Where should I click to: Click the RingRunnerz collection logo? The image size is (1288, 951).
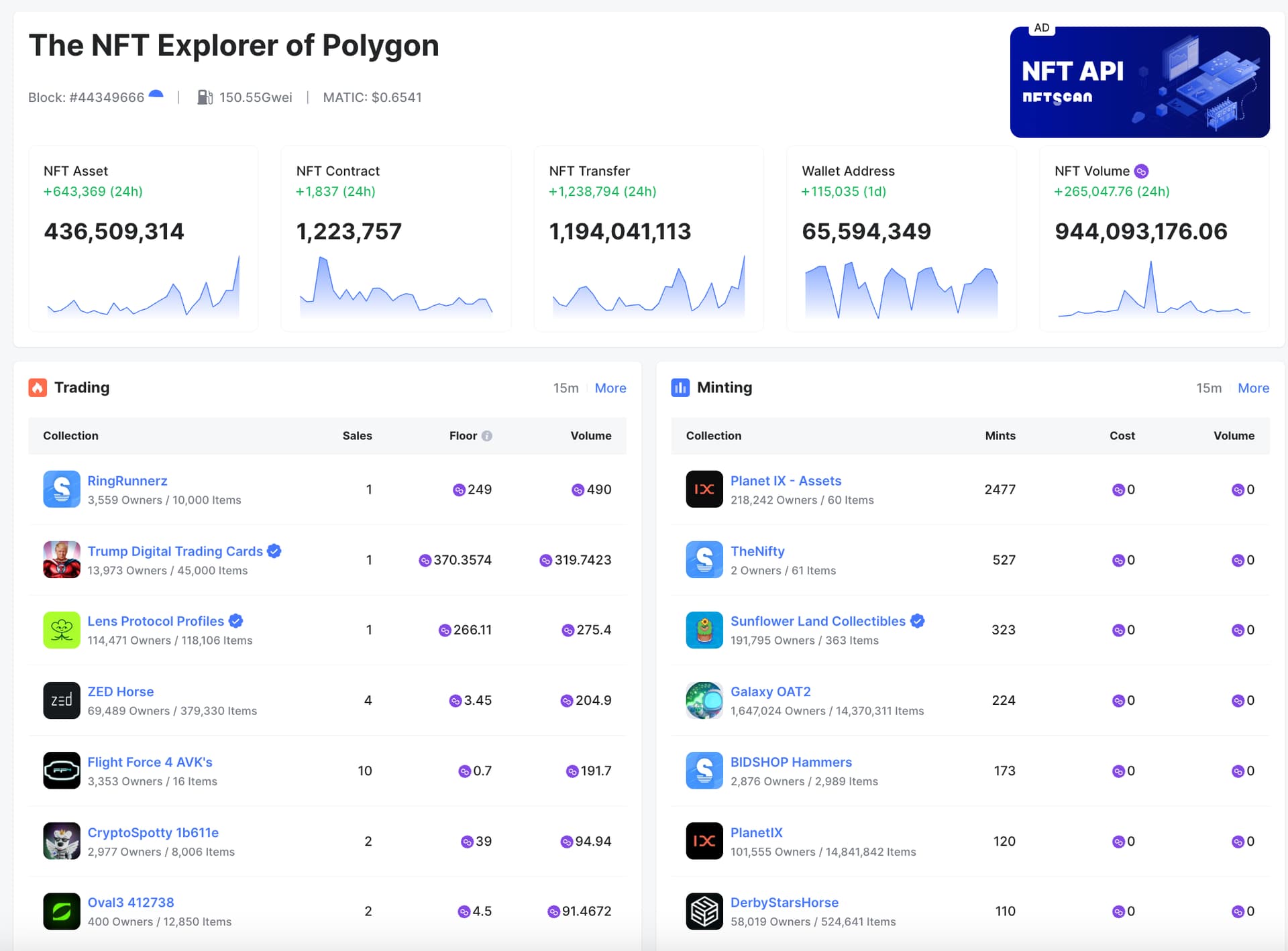pyautogui.click(x=61, y=489)
